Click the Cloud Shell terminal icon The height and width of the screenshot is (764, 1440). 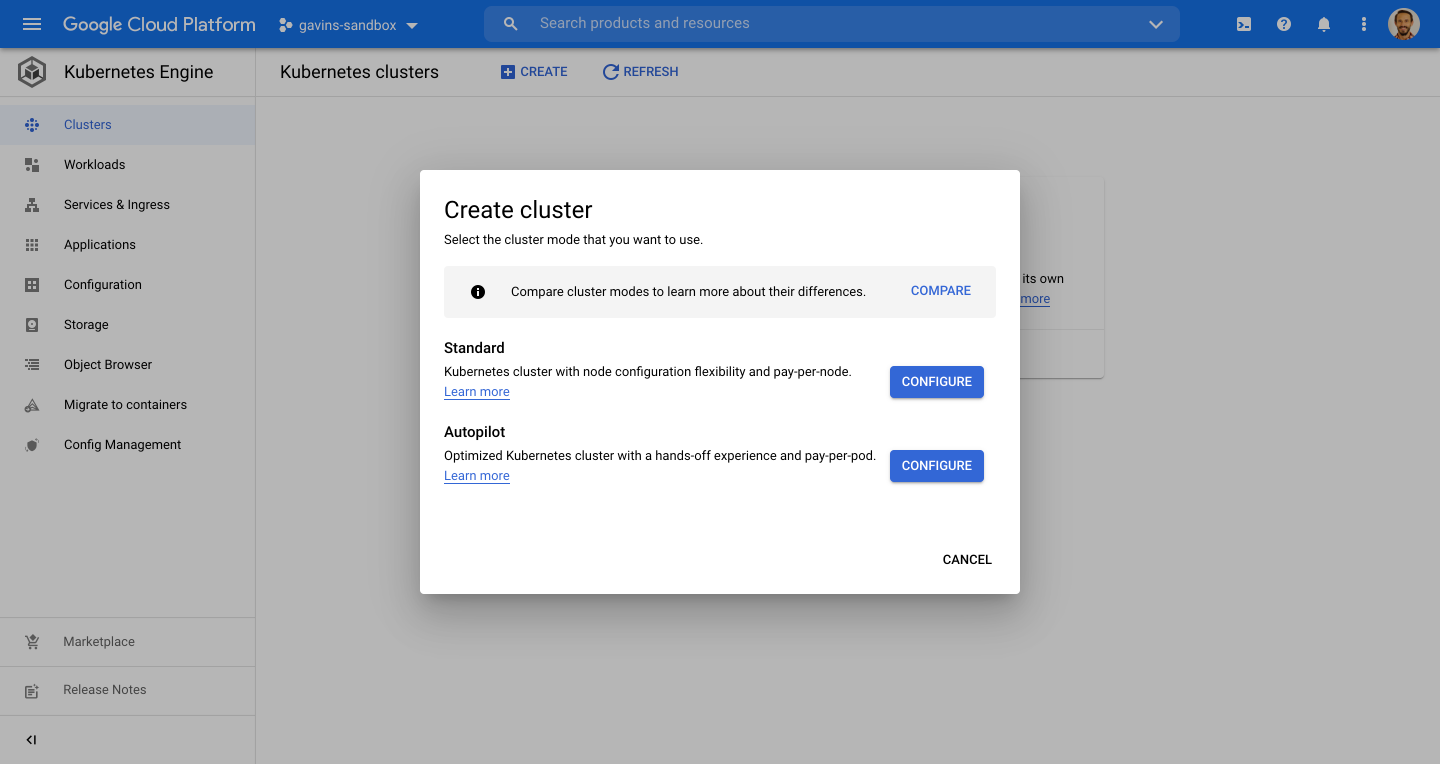point(1244,24)
